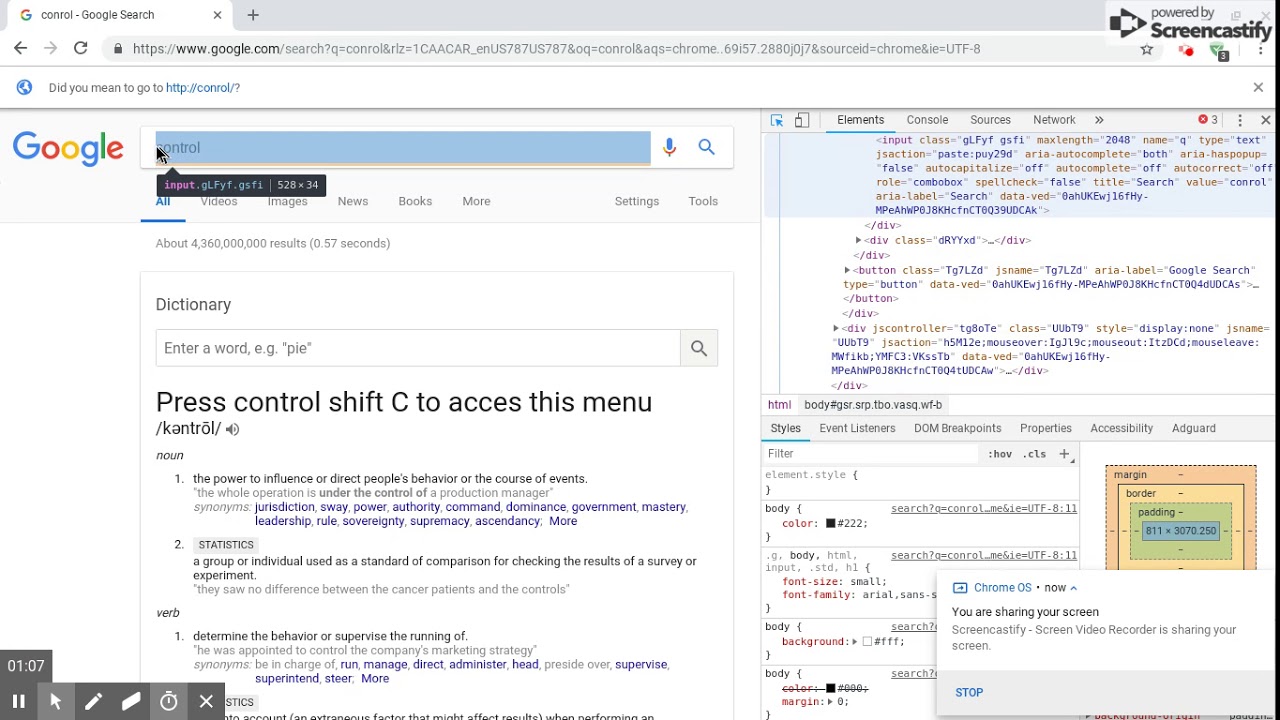Open the Adguard extension icon in toolbar
Image resolution: width=1280 pixels, height=720 pixels.
pyautogui.click(x=1217, y=51)
